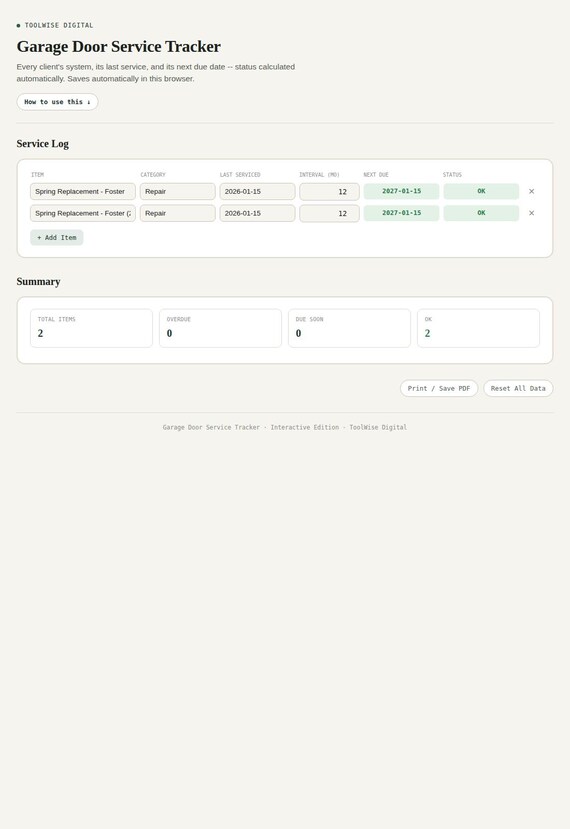This screenshot has width=570, height=829.
Task: Click first row OK status badge
Action: 481,191
